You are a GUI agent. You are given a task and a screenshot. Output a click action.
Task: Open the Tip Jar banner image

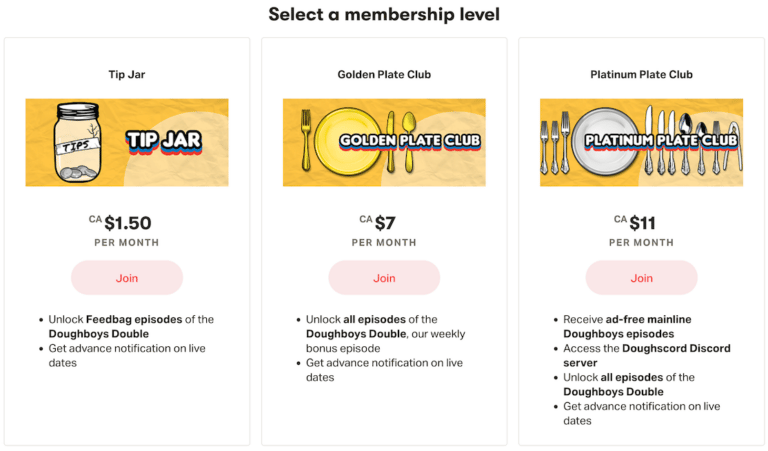coord(127,142)
